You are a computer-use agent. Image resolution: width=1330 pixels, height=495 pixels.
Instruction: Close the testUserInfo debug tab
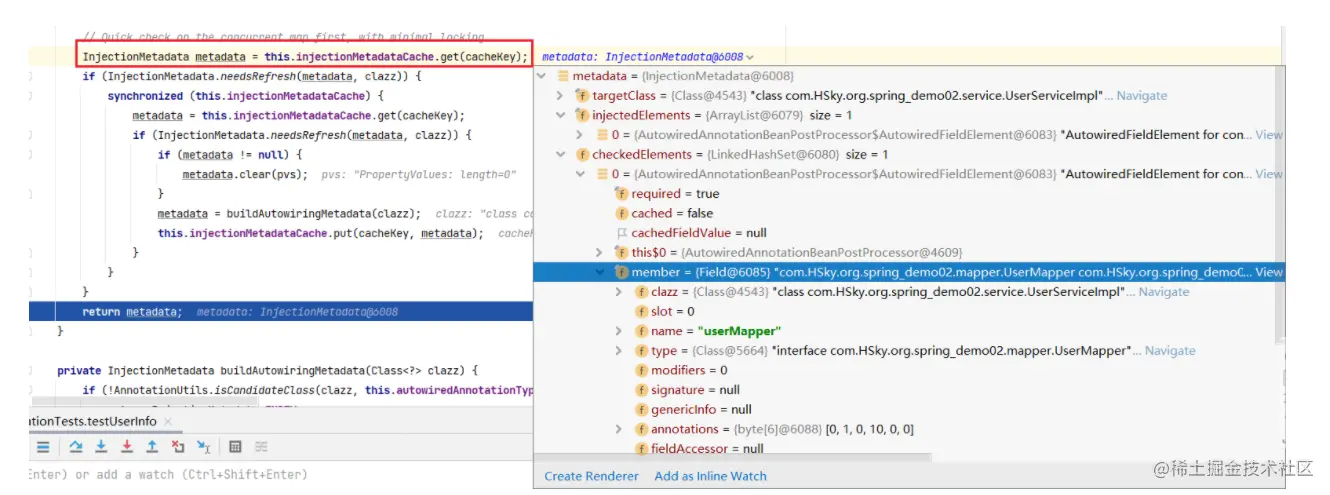click(166, 421)
